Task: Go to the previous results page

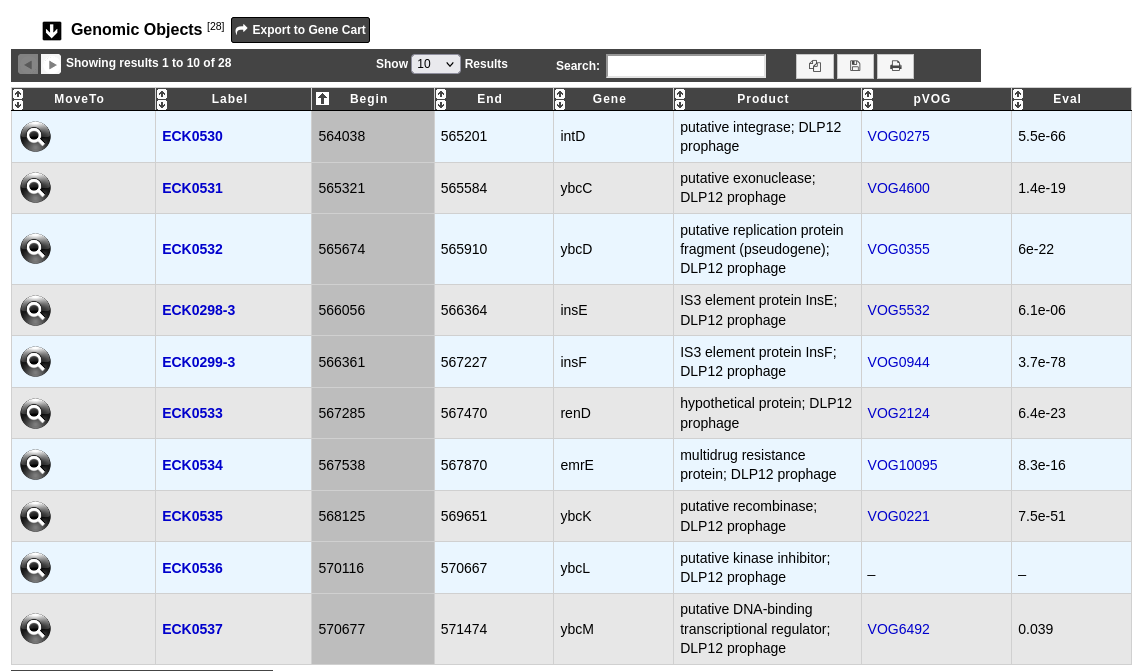Action: pos(28,64)
